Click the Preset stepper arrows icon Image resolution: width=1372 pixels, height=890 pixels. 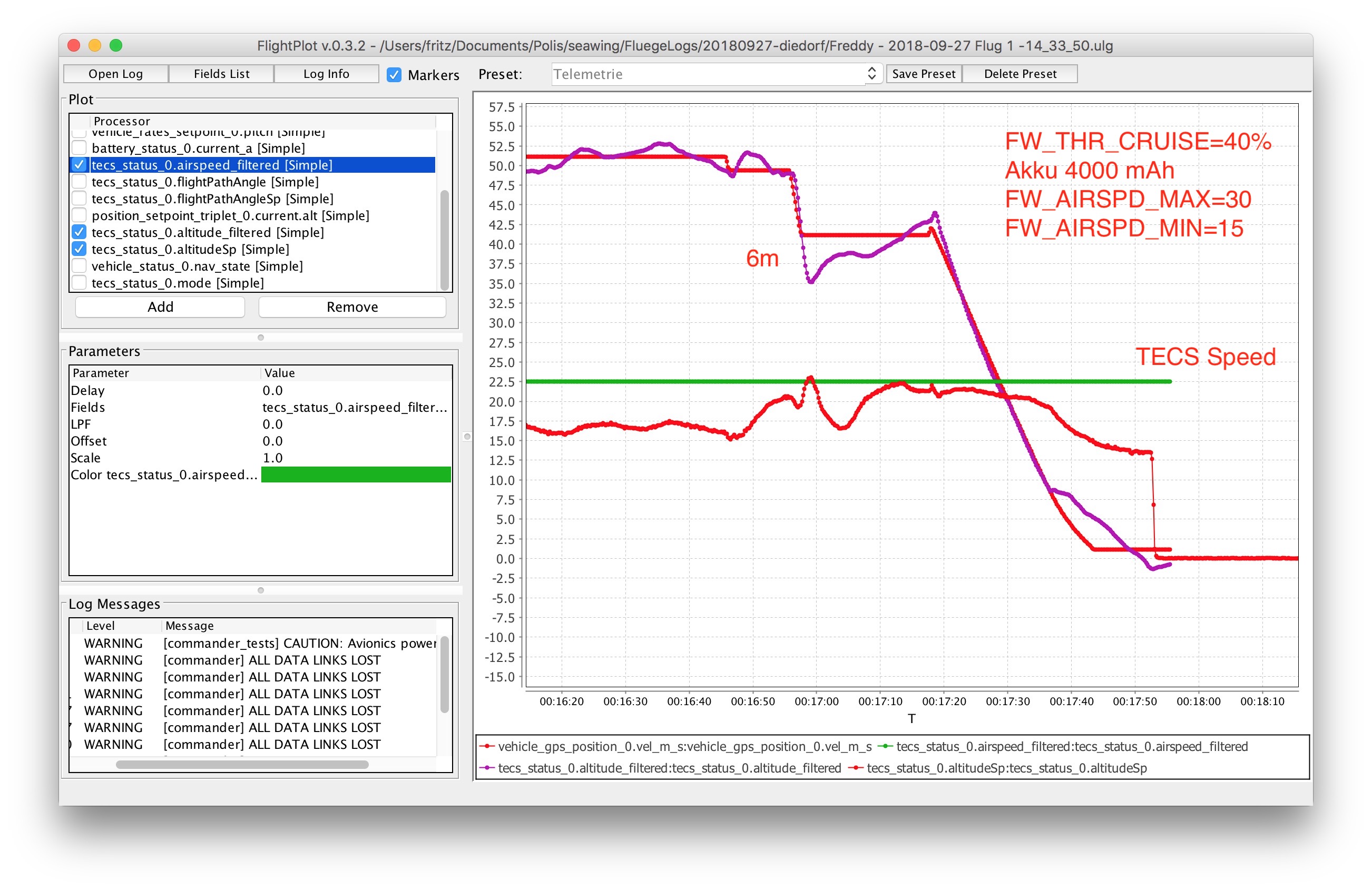tap(871, 74)
